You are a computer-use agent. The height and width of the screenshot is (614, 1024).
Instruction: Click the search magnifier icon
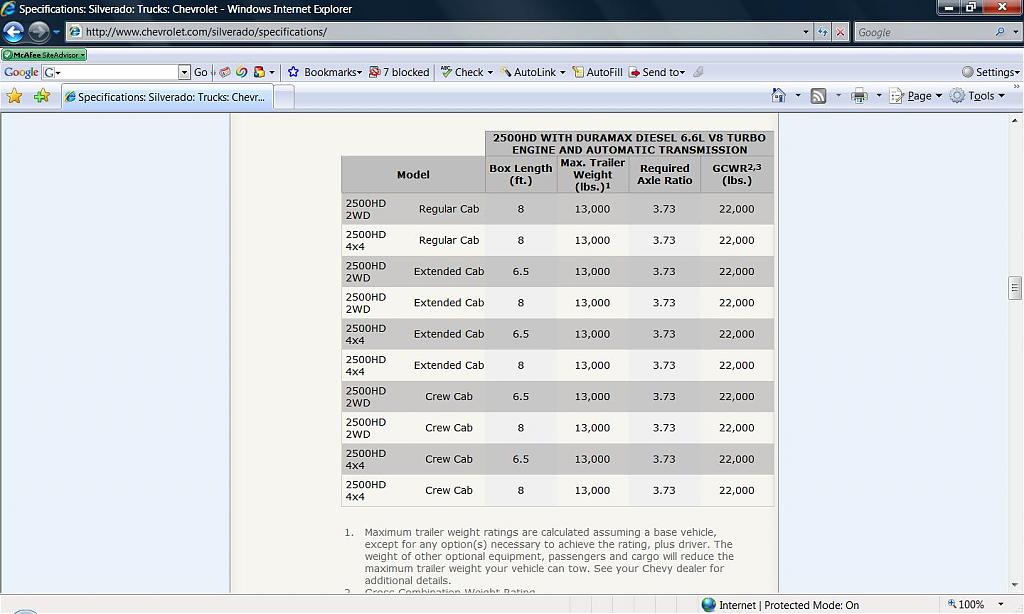[x=1001, y=32]
